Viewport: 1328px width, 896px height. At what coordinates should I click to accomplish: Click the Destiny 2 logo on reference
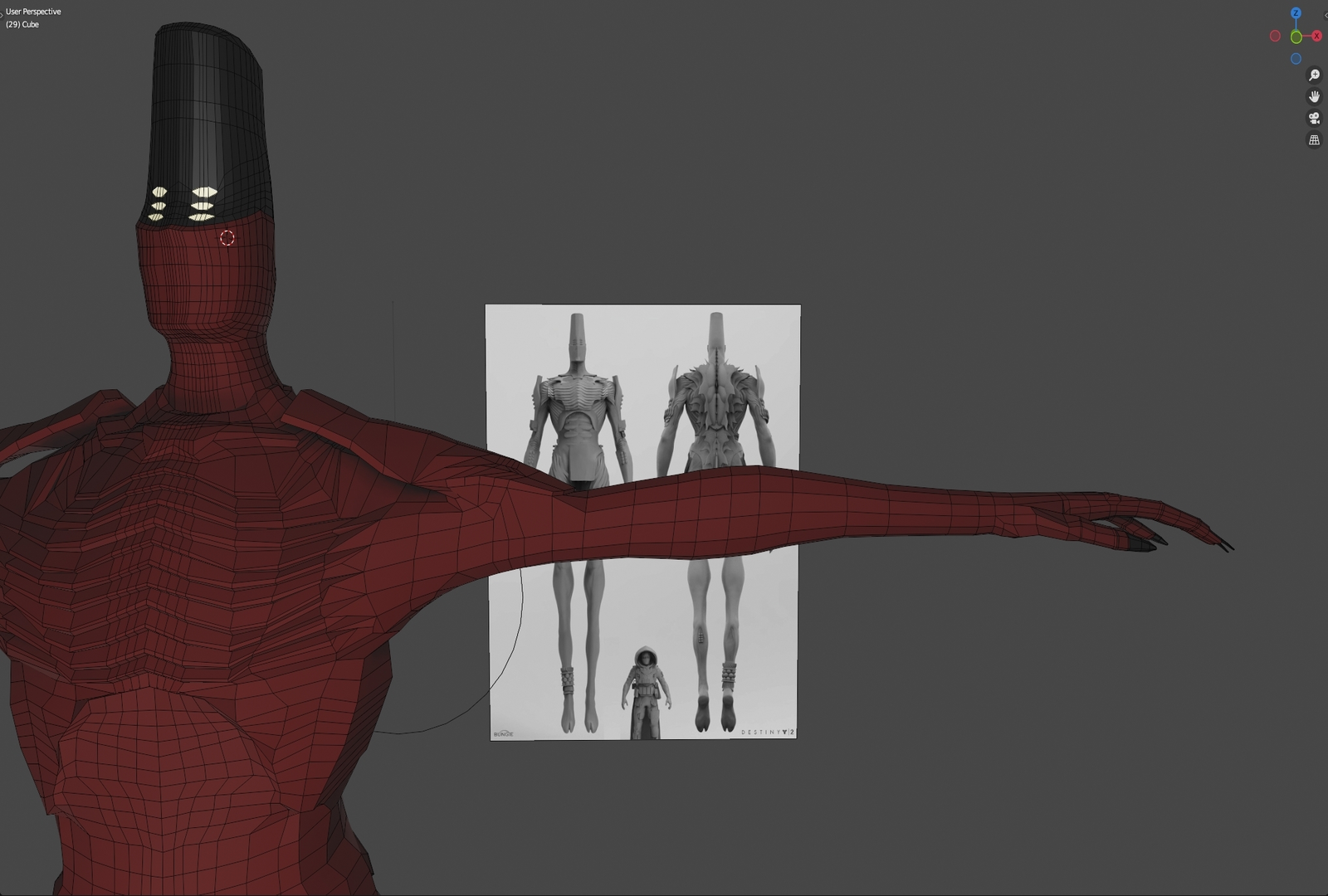pyautogui.click(x=767, y=733)
